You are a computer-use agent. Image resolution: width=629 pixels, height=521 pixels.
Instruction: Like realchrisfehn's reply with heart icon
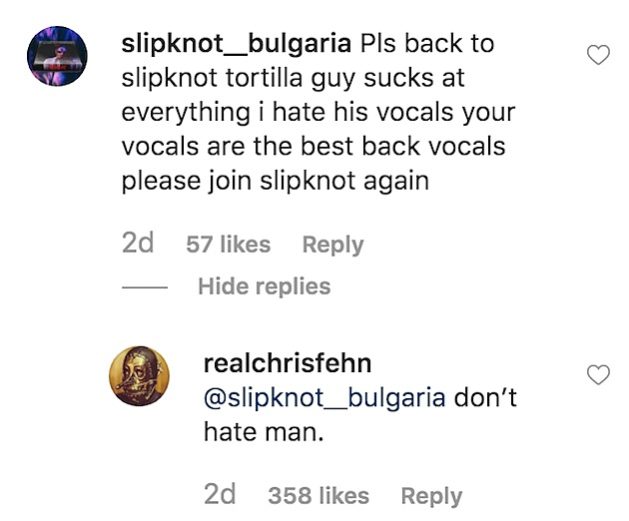tap(598, 375)
